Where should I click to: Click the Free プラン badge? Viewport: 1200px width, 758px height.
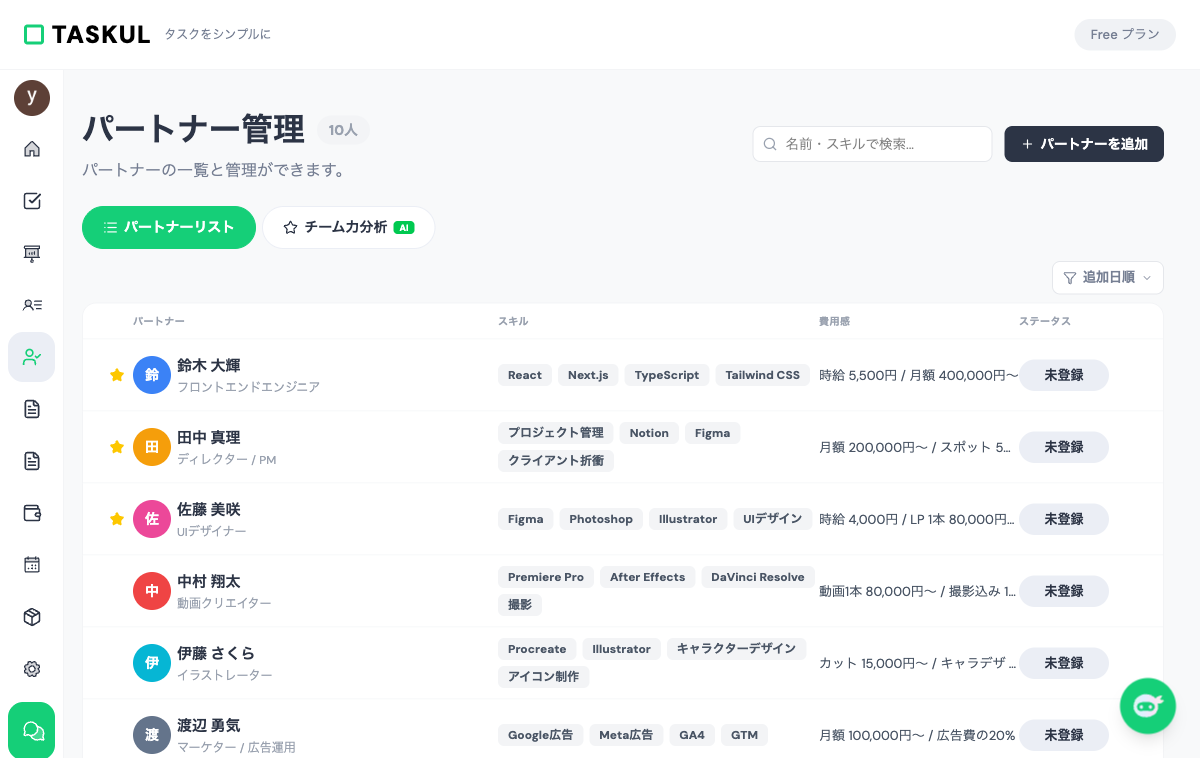point(1125,34)
